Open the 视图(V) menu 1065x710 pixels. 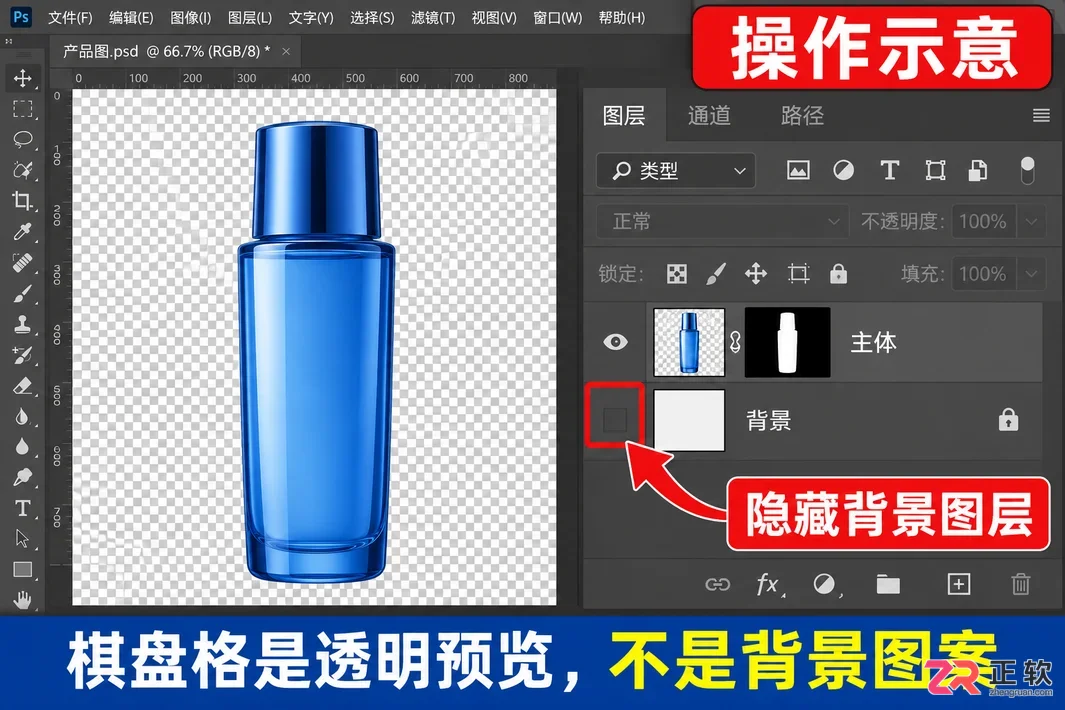coord(494,18)
